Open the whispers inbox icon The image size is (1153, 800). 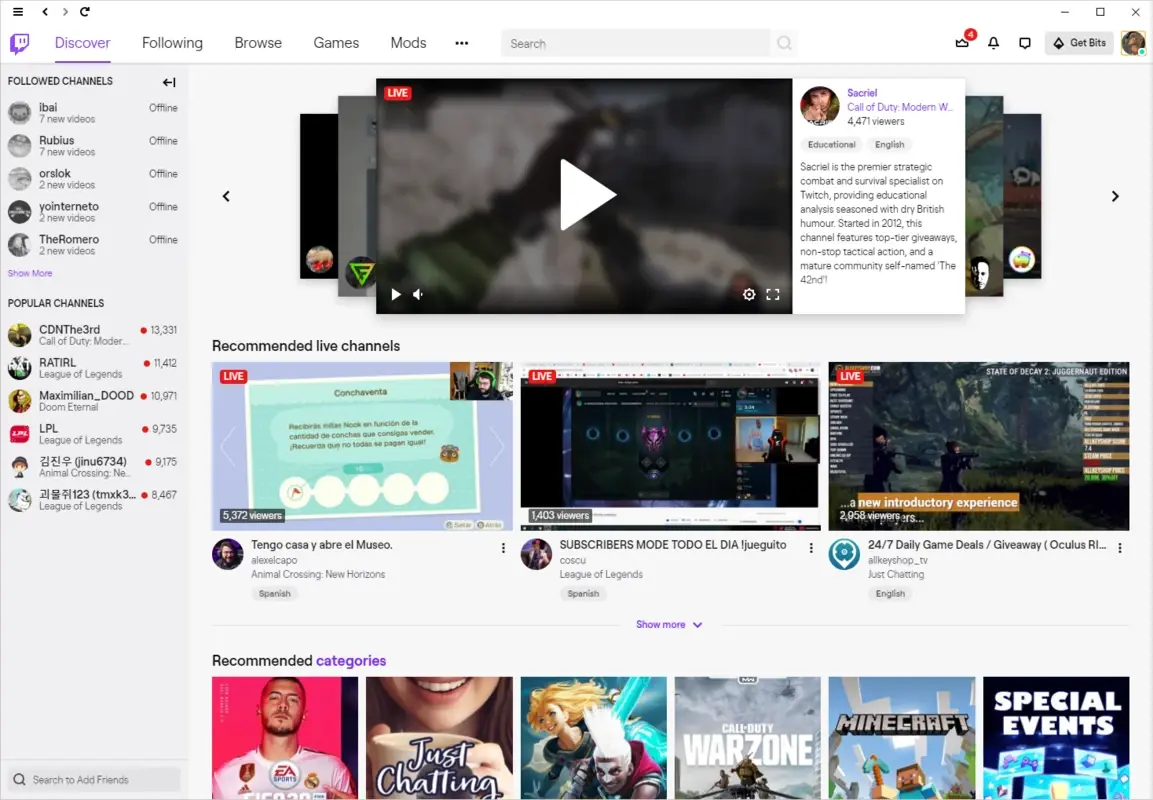[961, 43]
